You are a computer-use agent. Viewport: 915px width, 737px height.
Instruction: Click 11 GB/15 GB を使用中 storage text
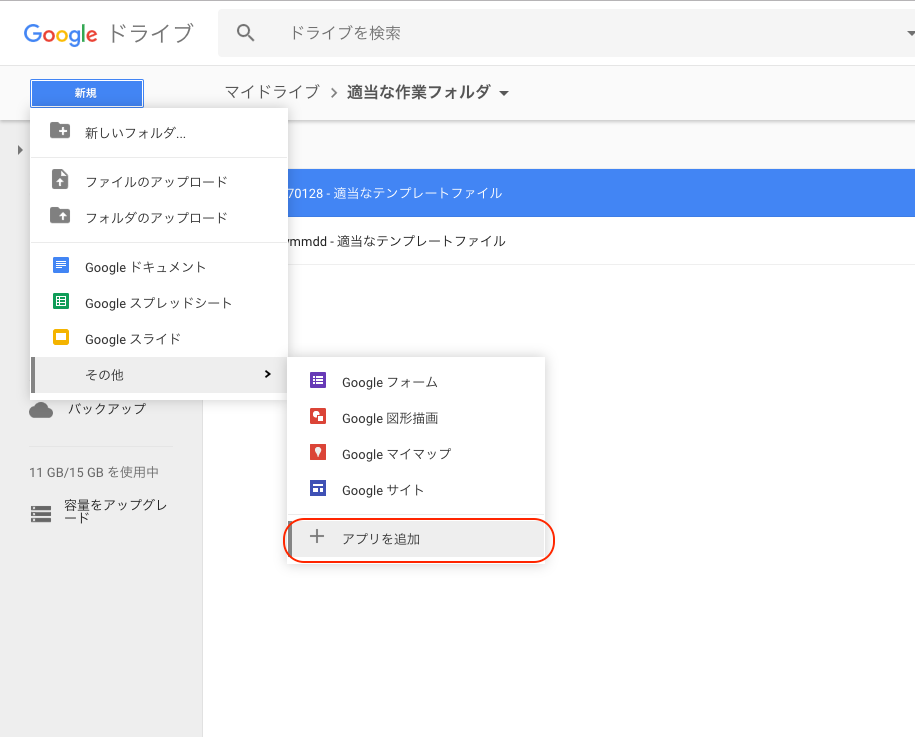(x=94, y=472)
